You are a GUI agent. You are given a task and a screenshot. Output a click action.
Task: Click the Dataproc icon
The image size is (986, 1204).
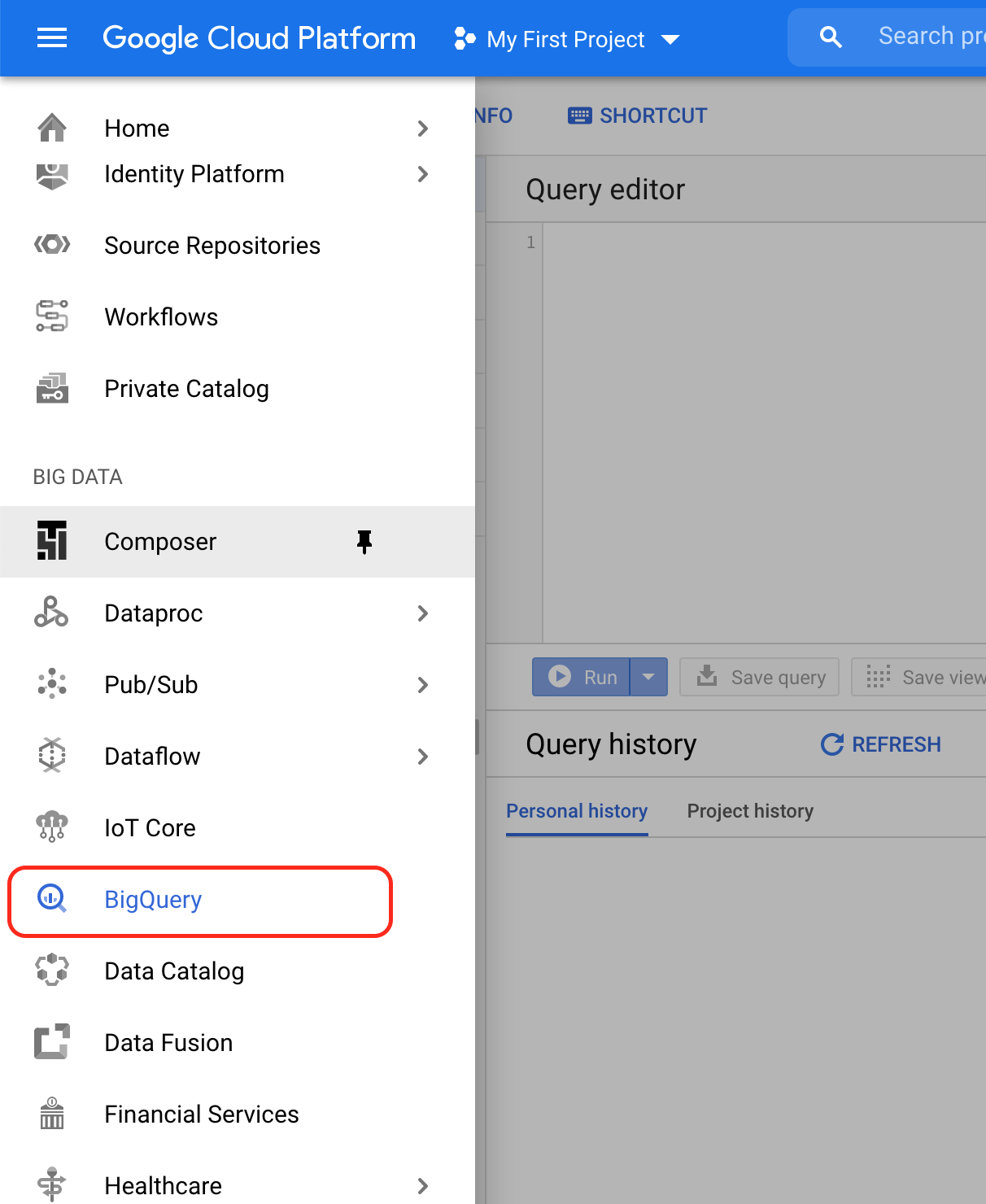[x=52, y=613]
